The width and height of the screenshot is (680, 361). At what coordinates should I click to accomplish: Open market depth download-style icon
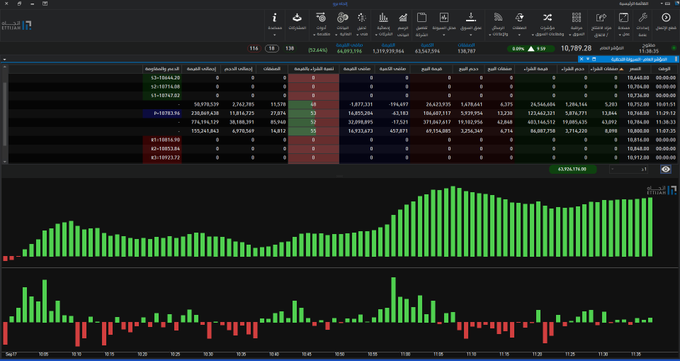point(471,17)
